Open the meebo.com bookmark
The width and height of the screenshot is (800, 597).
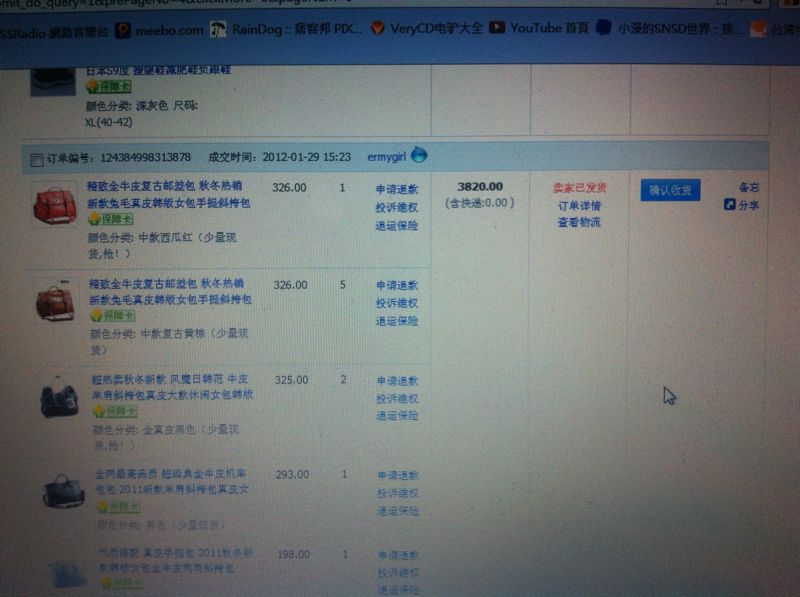click(x=159, y=31)
